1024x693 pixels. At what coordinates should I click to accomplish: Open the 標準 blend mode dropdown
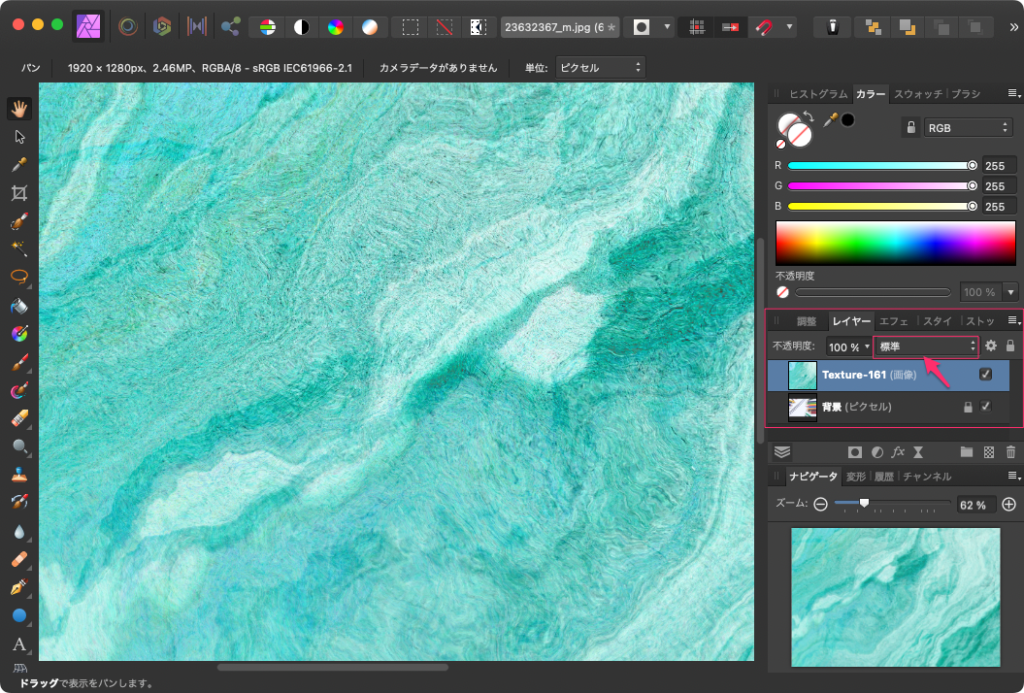[926, 346]
